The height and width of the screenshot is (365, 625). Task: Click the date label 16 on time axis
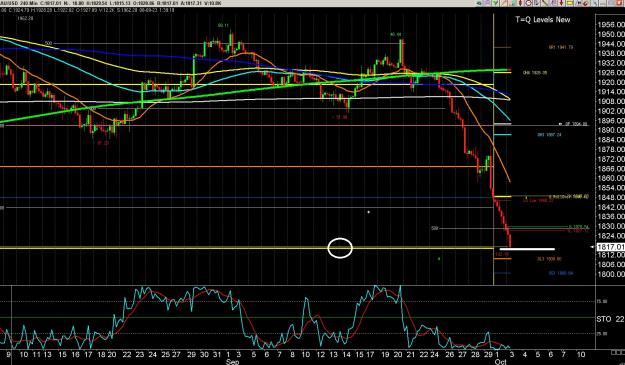coord(75,354)
